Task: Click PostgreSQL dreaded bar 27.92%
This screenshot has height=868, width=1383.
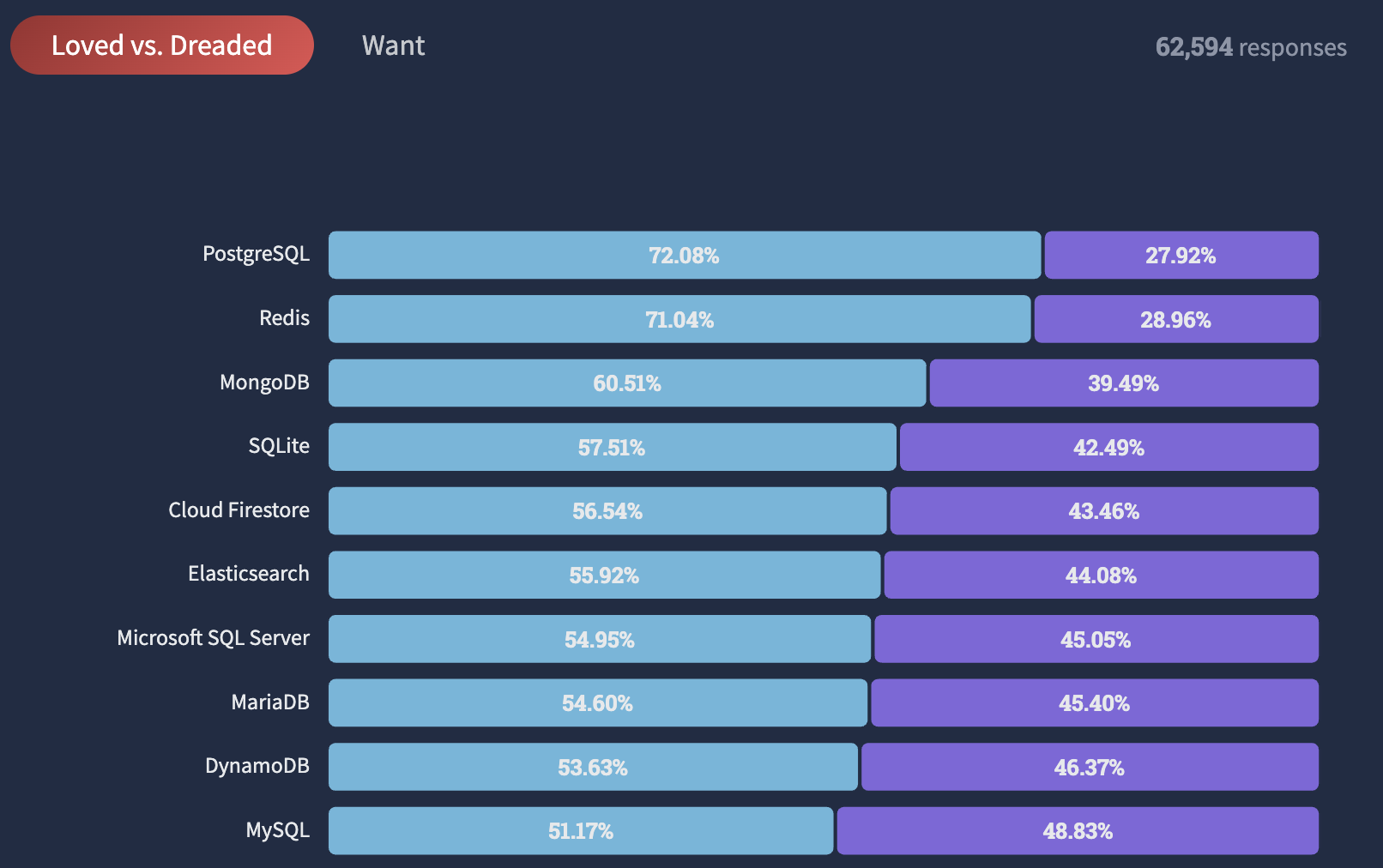Action: click(x=1181, y=255)
